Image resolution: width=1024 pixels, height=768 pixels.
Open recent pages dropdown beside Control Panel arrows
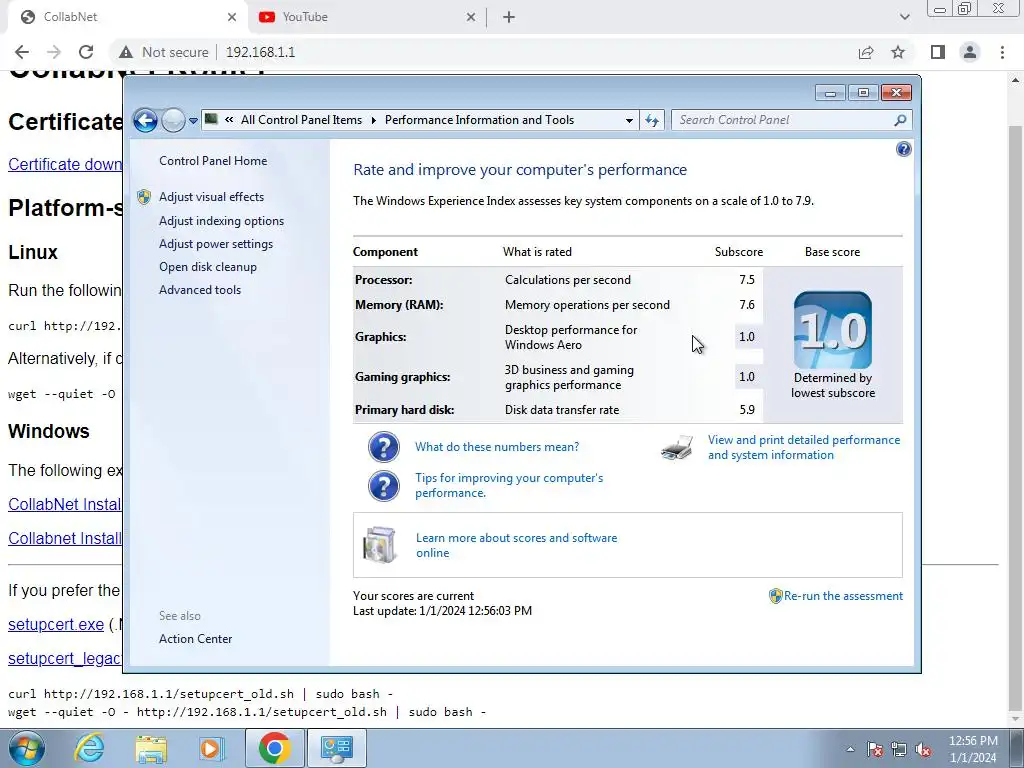tap(193, 121)
